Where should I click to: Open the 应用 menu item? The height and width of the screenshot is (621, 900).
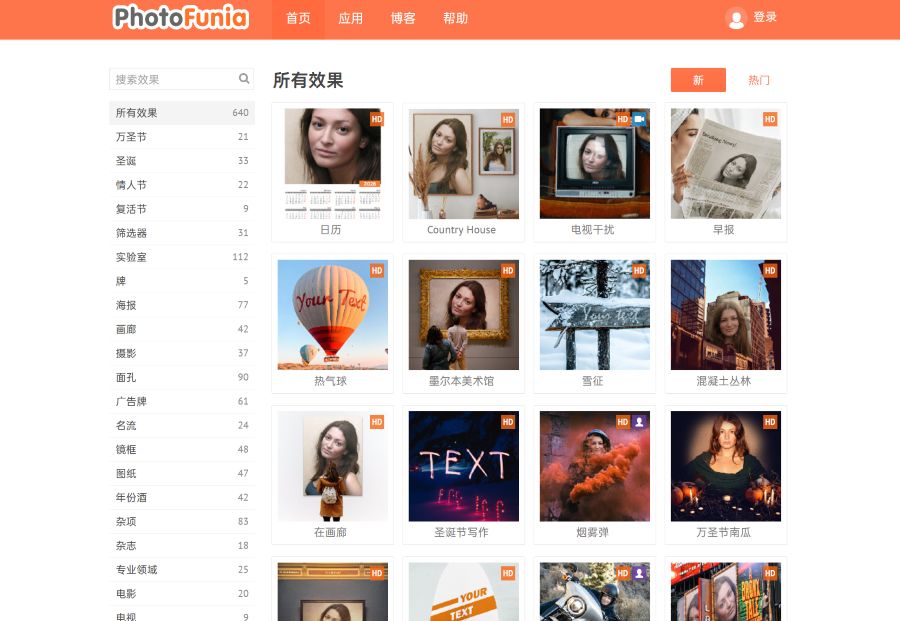[351, 19]
